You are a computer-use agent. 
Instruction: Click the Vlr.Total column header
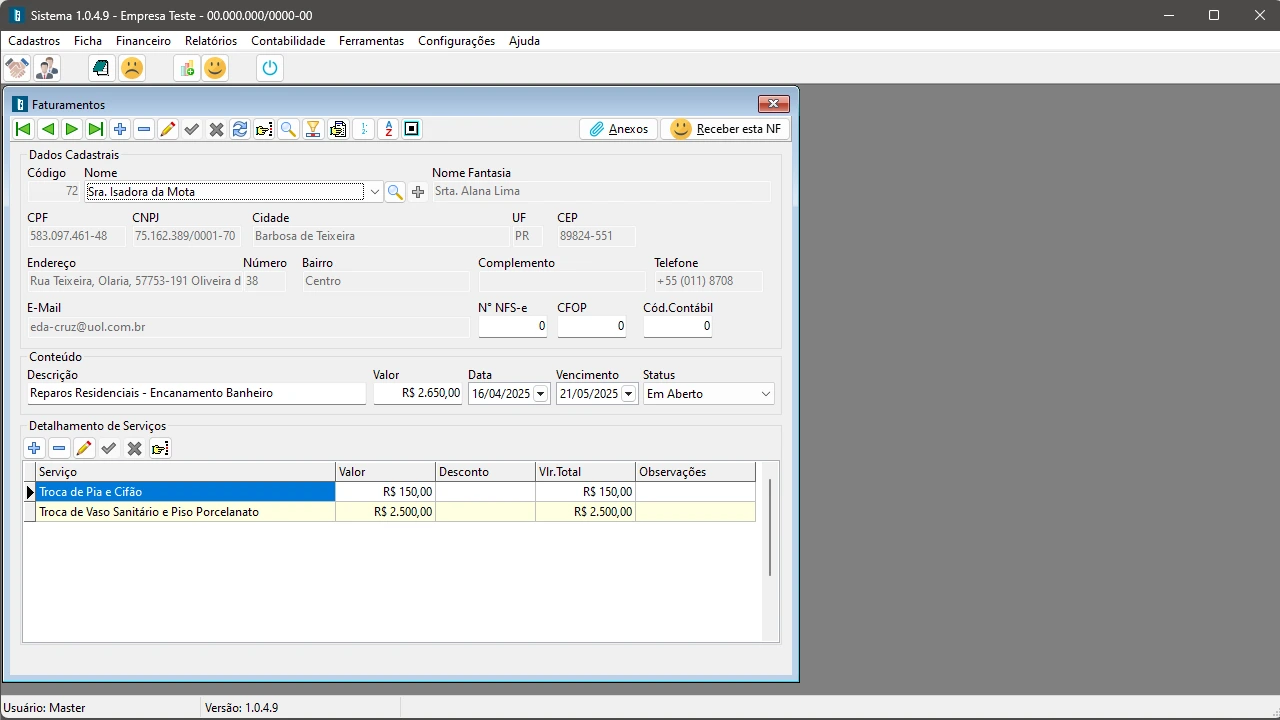585,472
